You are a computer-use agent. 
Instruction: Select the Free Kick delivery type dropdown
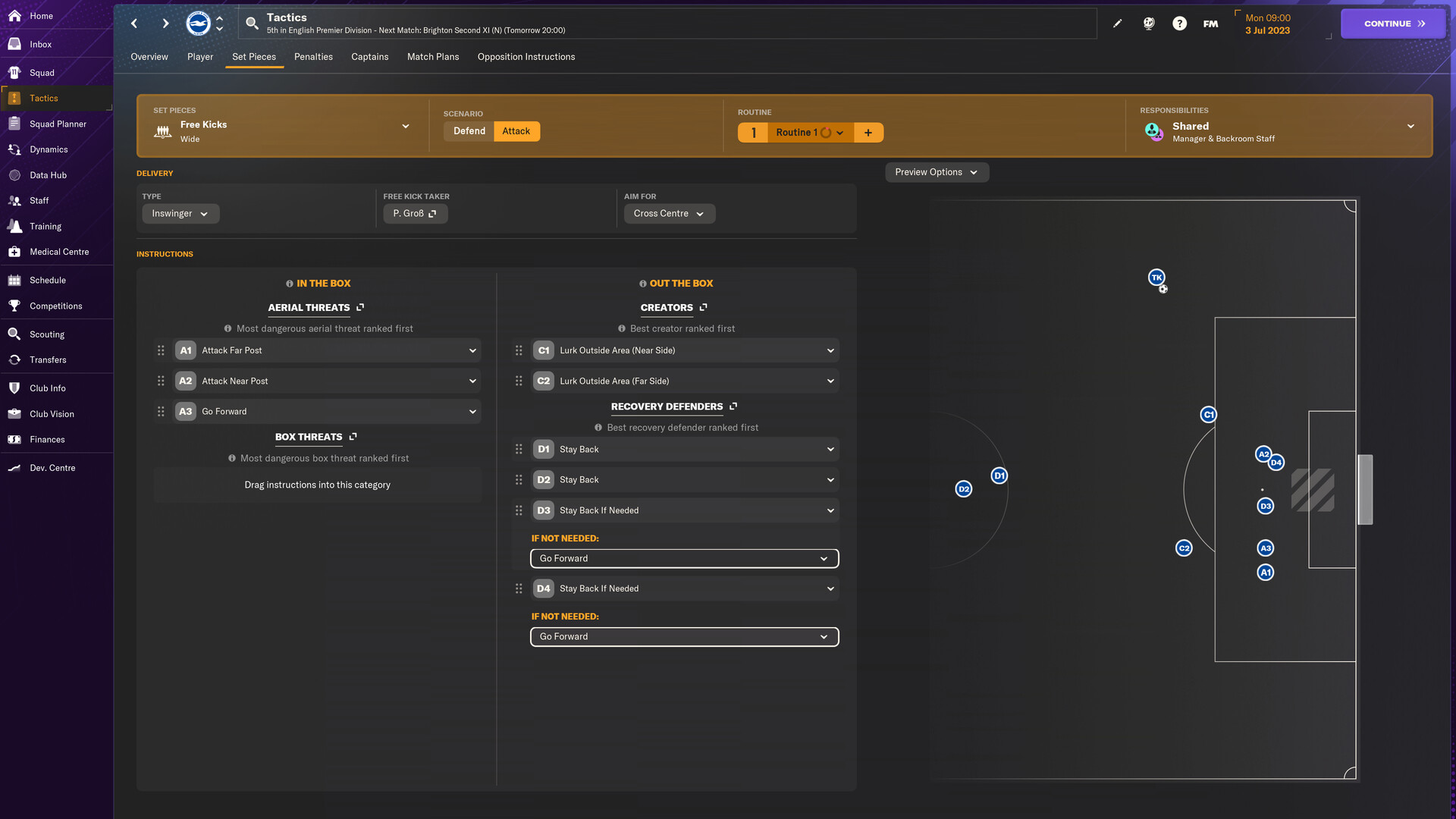pos(178,213)
